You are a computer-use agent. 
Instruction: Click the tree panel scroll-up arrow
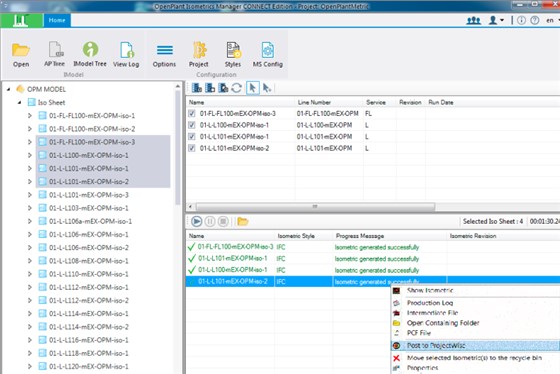[x=178, y=86]
